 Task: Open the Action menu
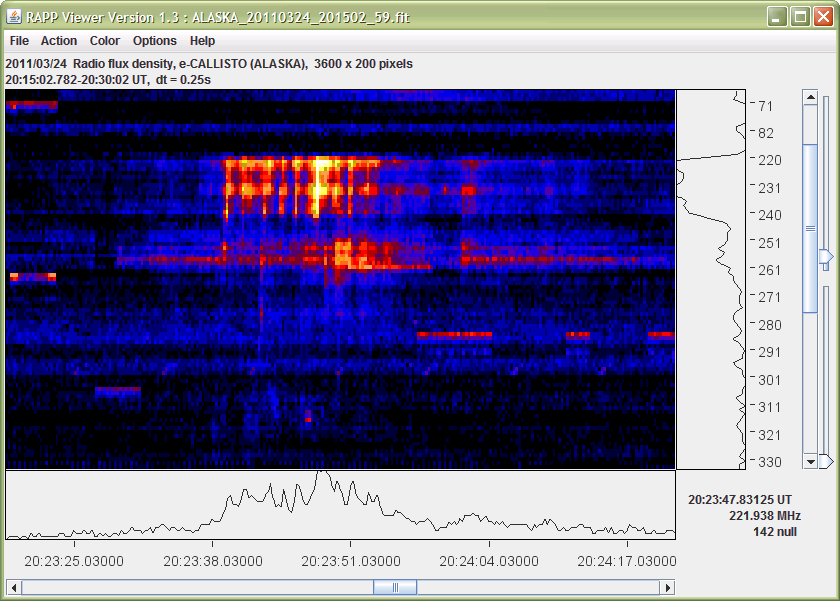(x=59, y=41)
